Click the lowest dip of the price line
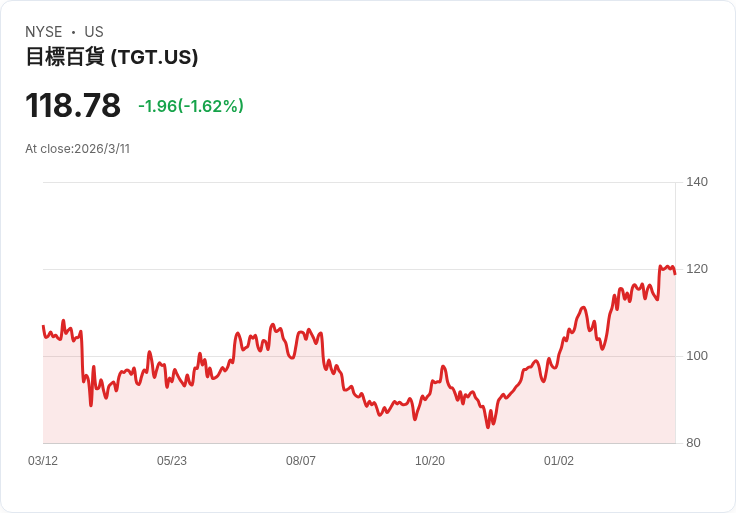Viewport: 736px width, 513px height. coord(488,427)
